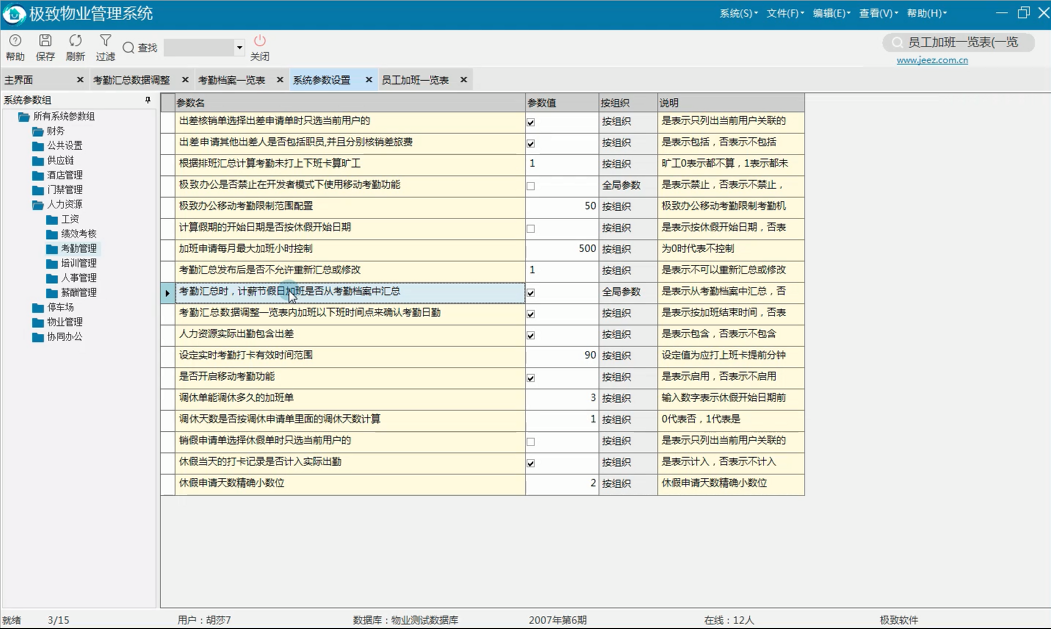This screenshot has width=1051, height=629.
Task: Select the 供应链 folder
Action: tap(53, 160)
